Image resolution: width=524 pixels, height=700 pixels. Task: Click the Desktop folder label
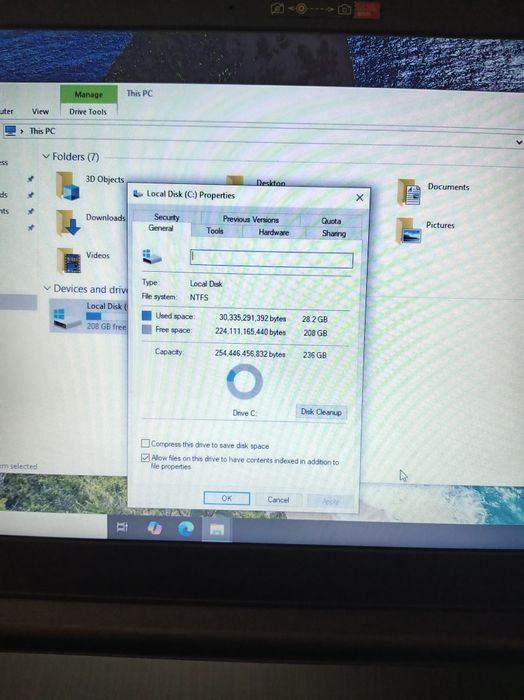tap(271, 183)
